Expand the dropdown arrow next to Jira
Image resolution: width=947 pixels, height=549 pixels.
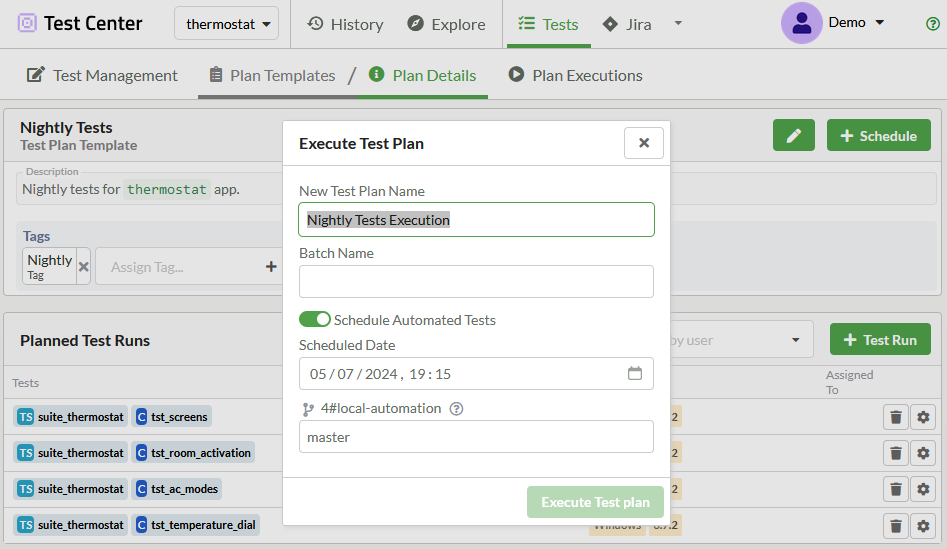click(x=678, y=24)
